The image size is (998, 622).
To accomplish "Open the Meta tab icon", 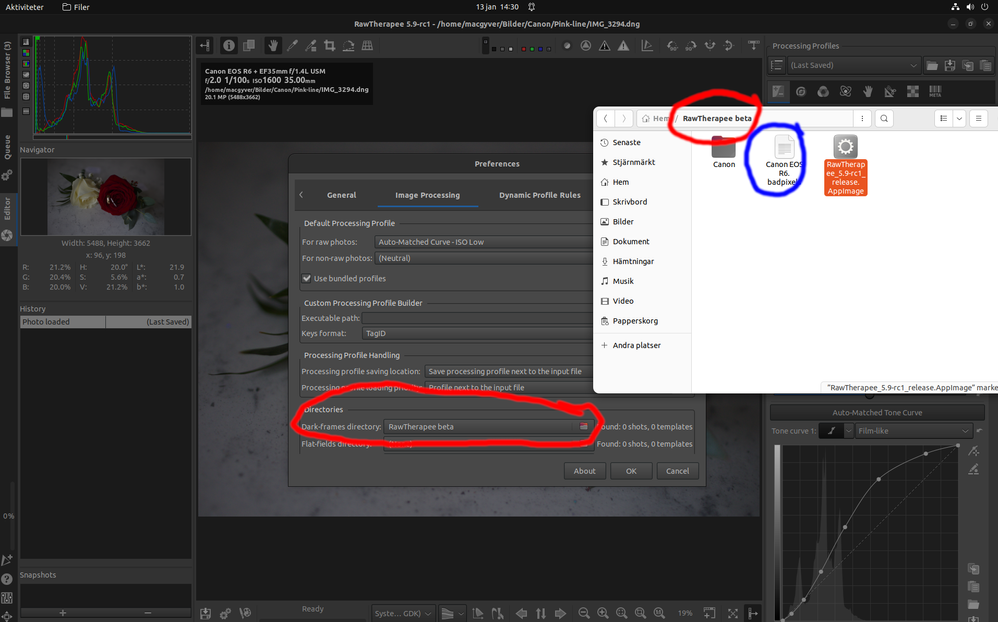I will [x=935, y=91].
